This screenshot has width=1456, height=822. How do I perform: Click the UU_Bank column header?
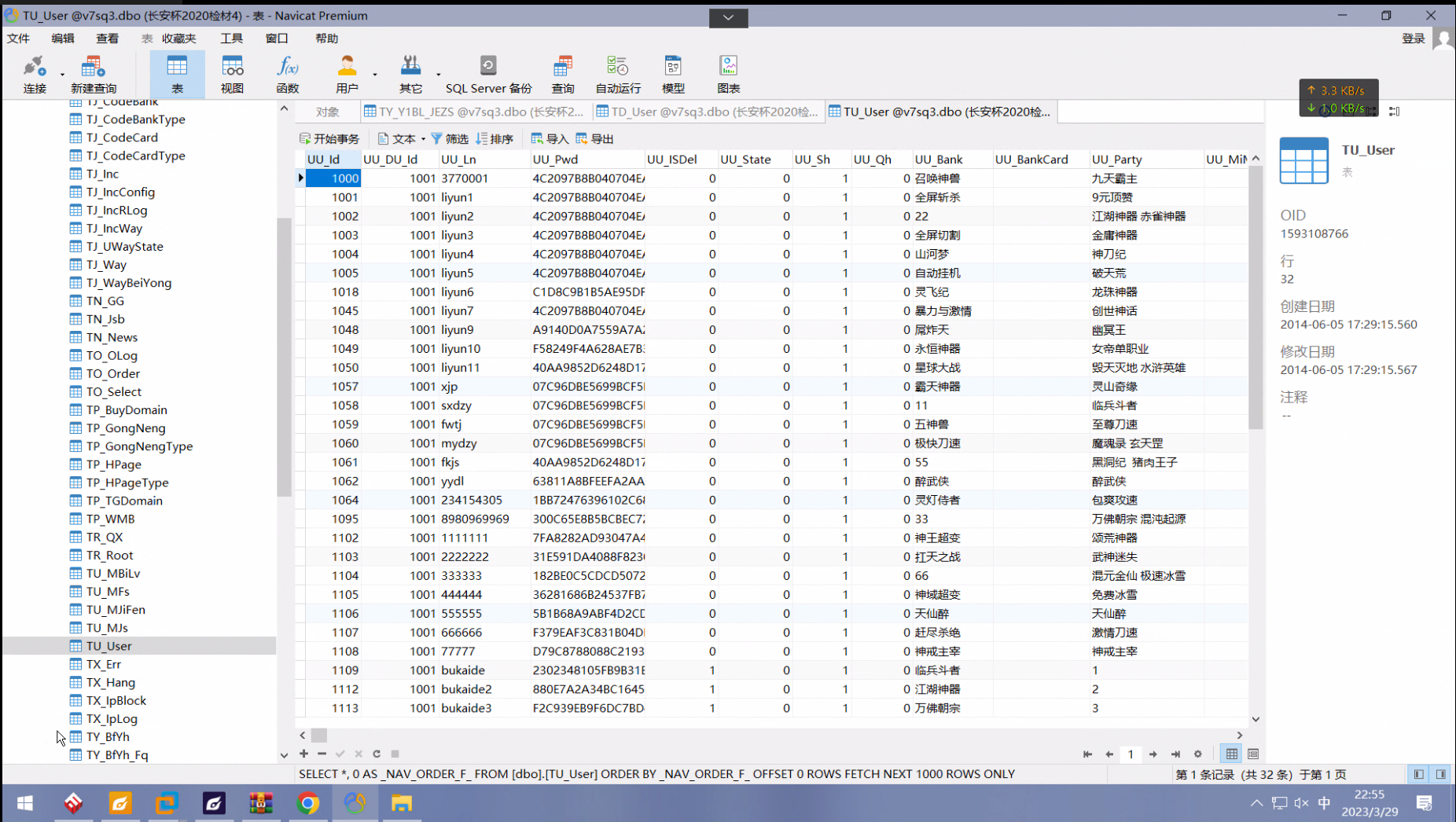click(952, 160)
